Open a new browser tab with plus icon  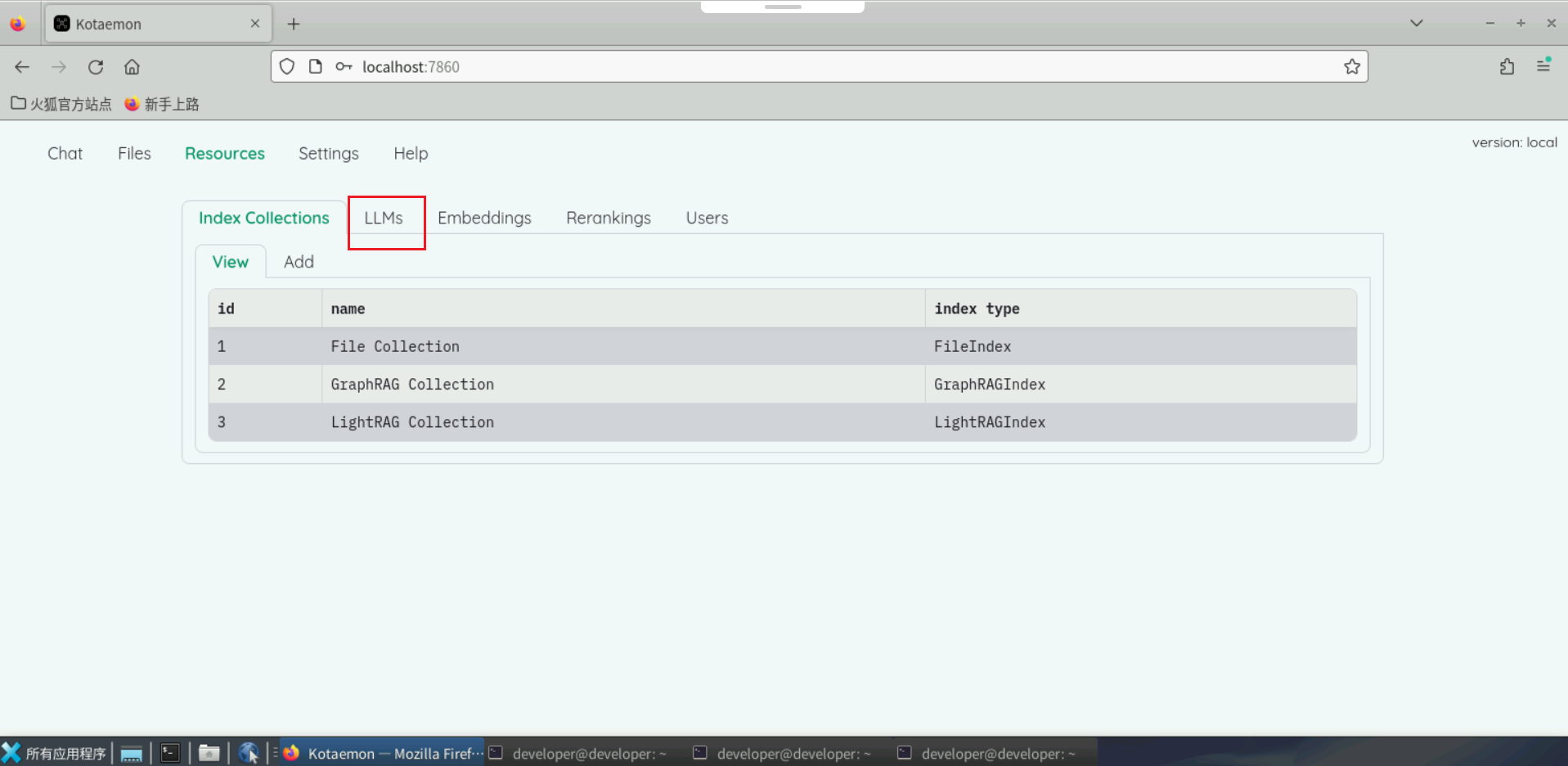click(x=294, y=24)
